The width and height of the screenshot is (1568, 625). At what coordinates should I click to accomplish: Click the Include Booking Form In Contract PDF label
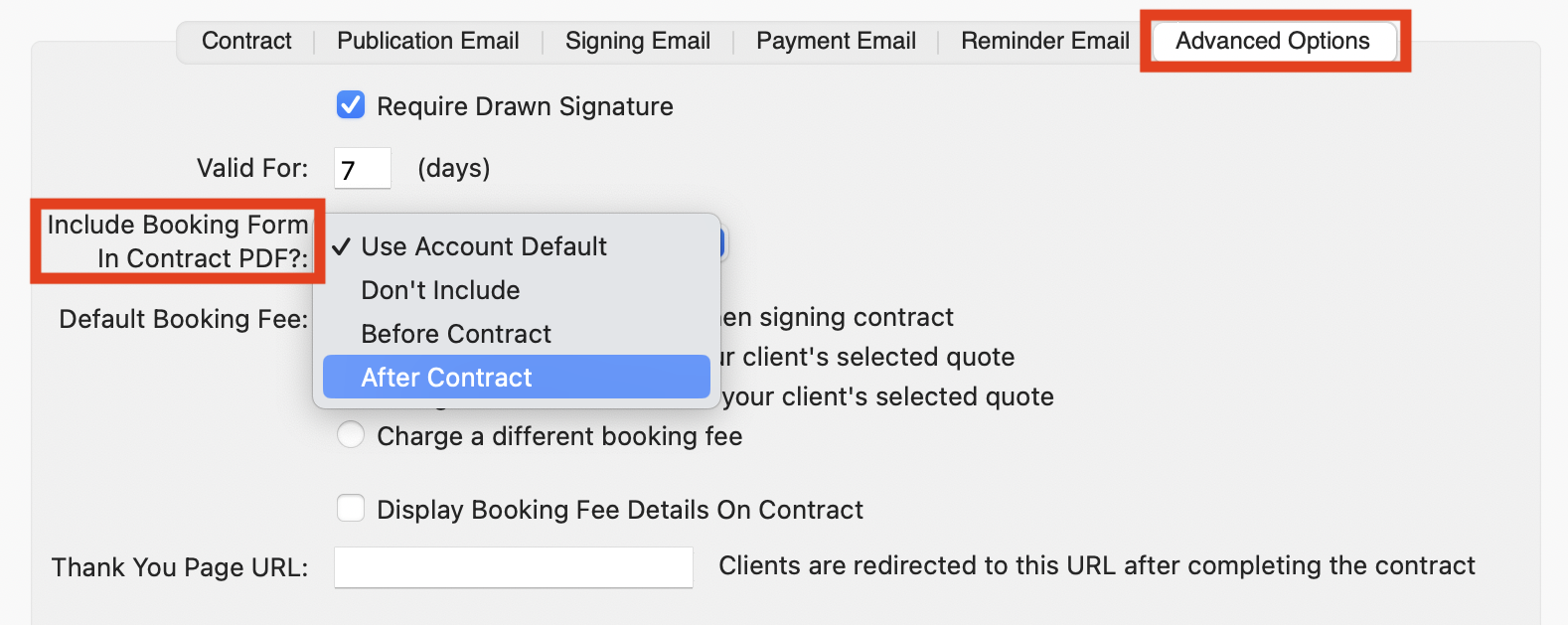click(179, 241)
